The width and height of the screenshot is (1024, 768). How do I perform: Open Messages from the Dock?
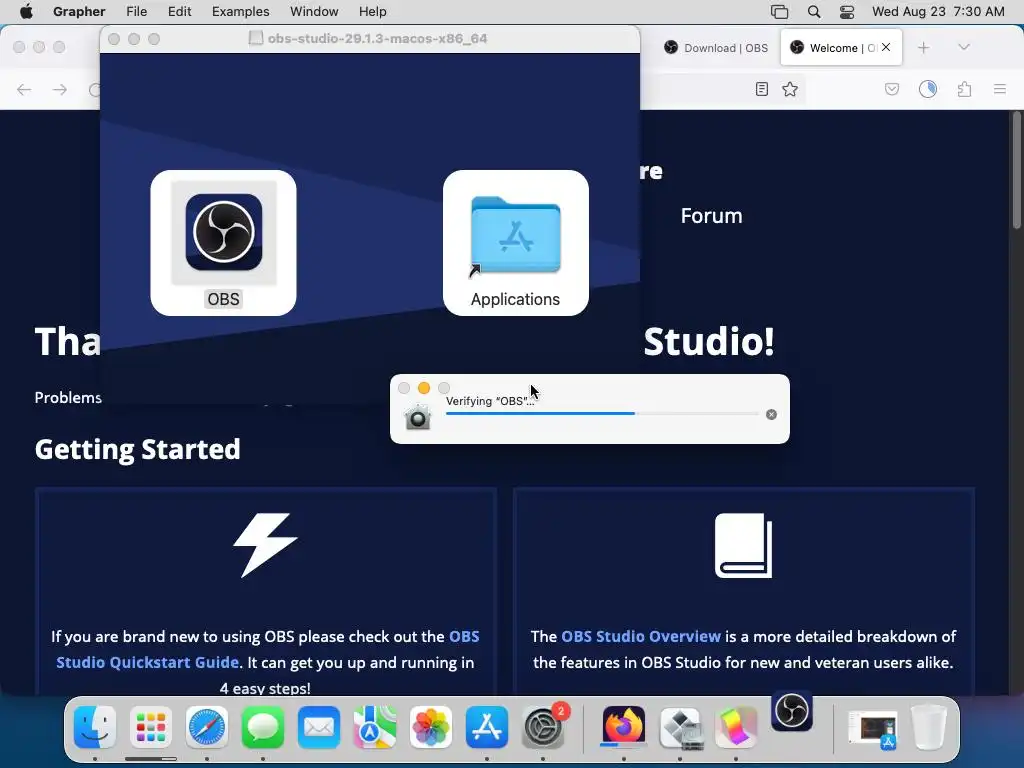(x=263, y=727)
